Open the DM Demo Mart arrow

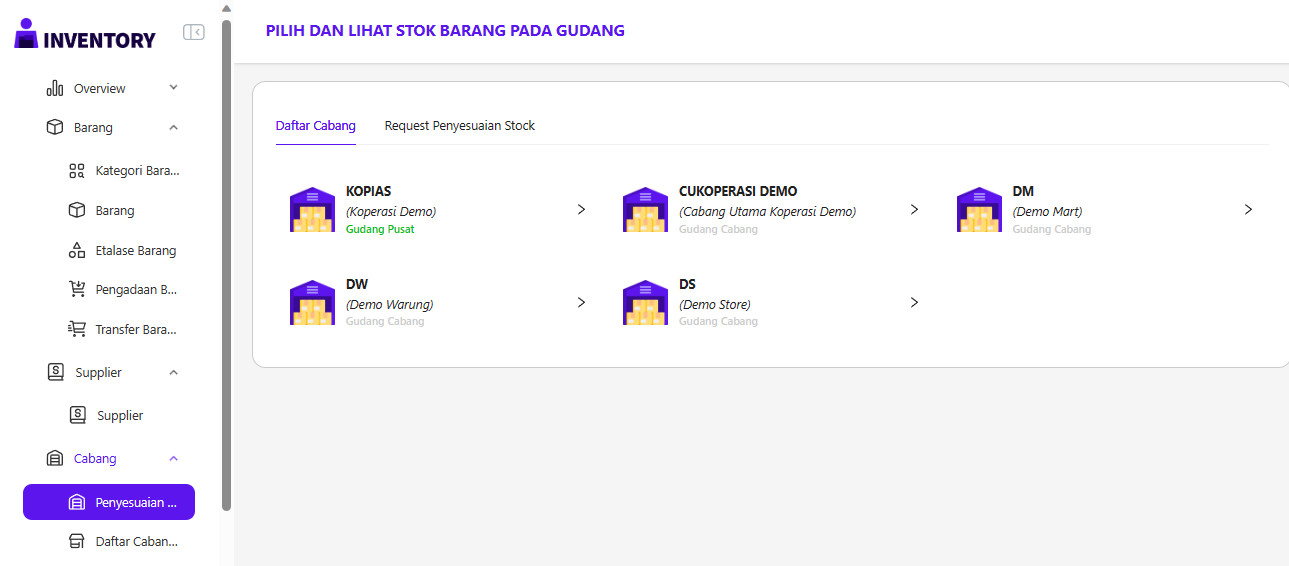pos(1248,210)
